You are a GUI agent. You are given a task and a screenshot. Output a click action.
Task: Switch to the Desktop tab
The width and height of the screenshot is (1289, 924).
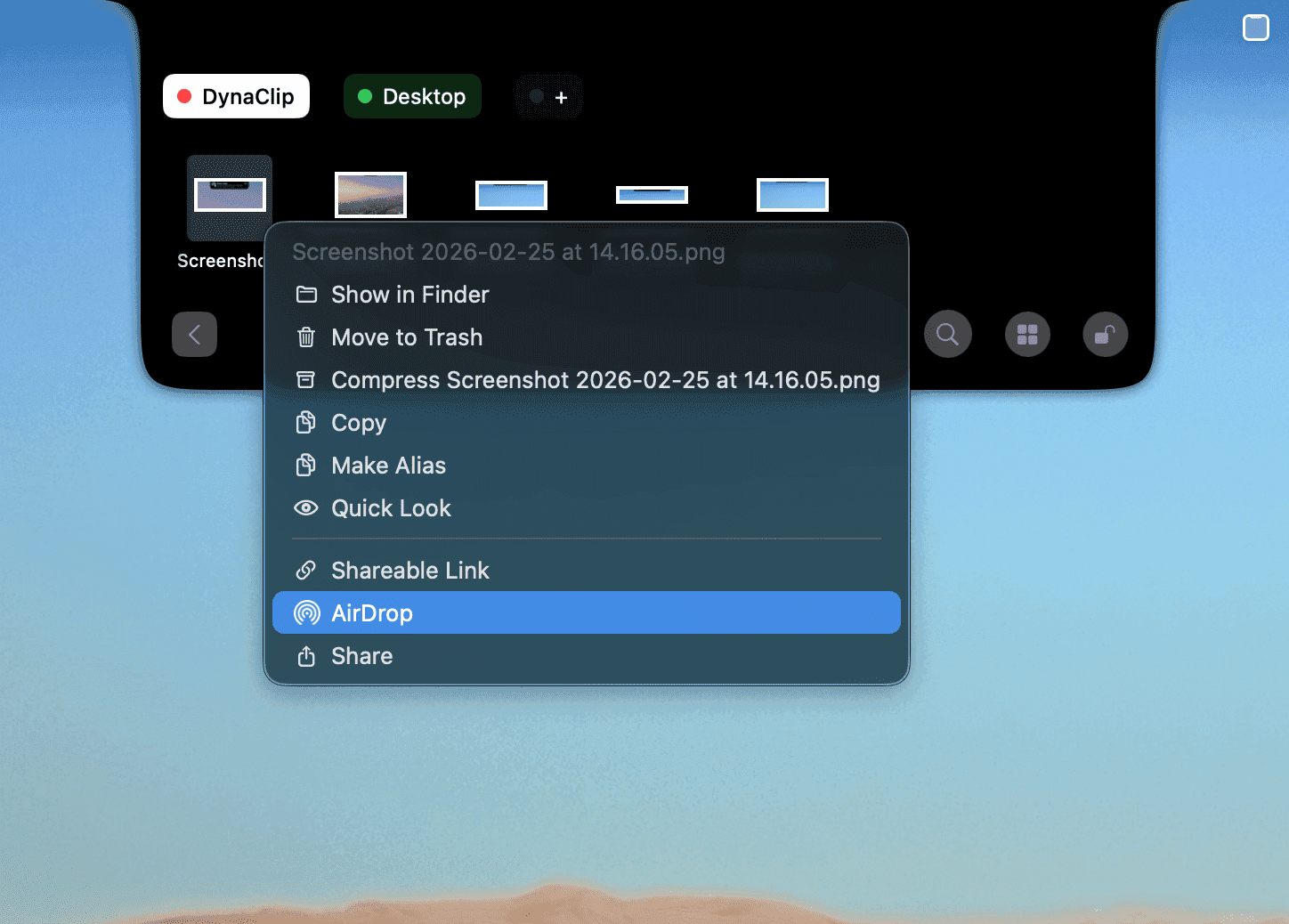[412, 96]
